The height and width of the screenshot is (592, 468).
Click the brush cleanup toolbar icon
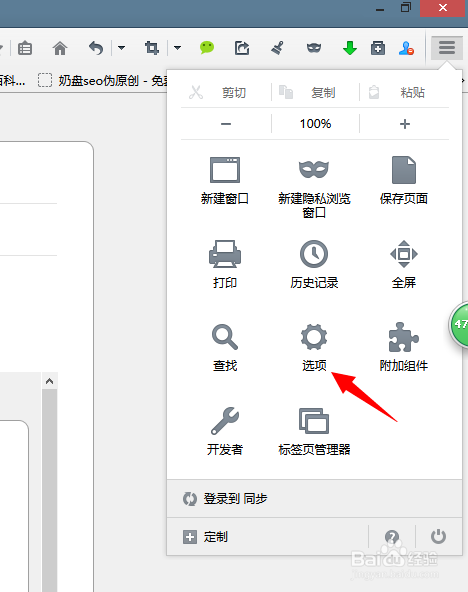(x=277, y=48)
